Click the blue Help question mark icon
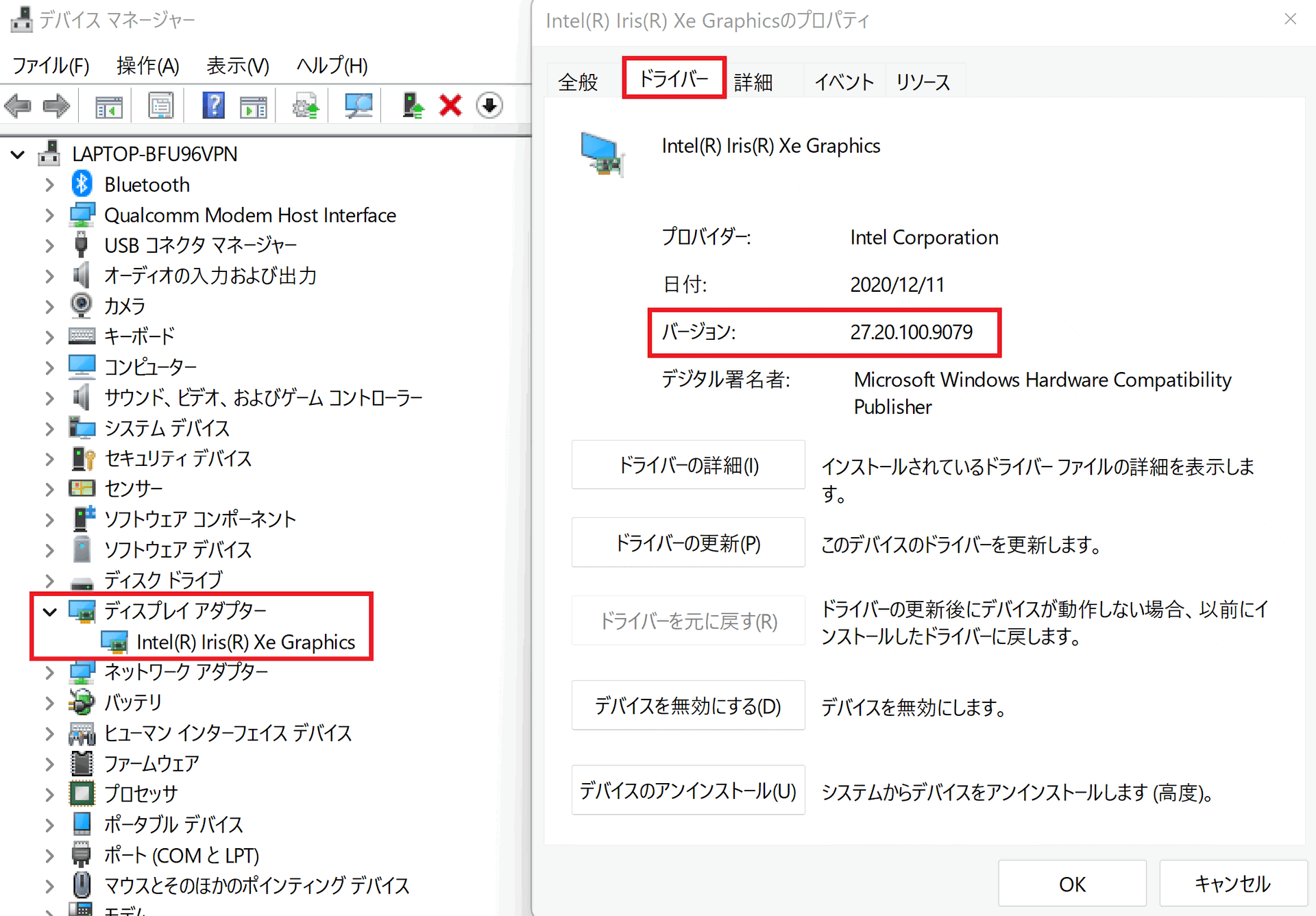The width and height of the screenshot is (1316, 916). click(x=213, y=106)
